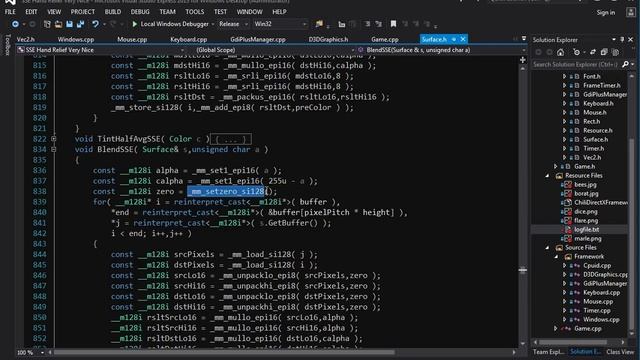Image resolution: width=640 pixels, height=360 pixels.
Task: Click the Navigate Backward toolbar icon
Action: click(15, 24)
